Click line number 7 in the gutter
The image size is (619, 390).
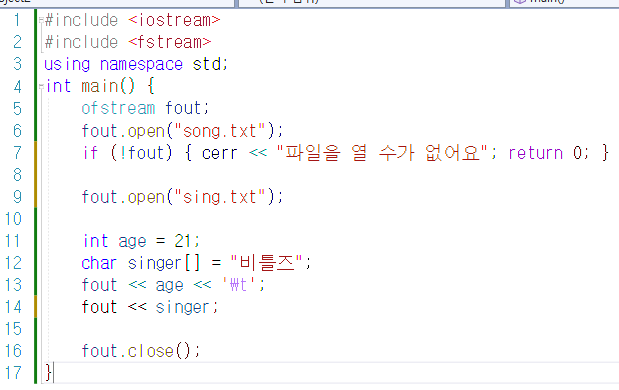17,153
